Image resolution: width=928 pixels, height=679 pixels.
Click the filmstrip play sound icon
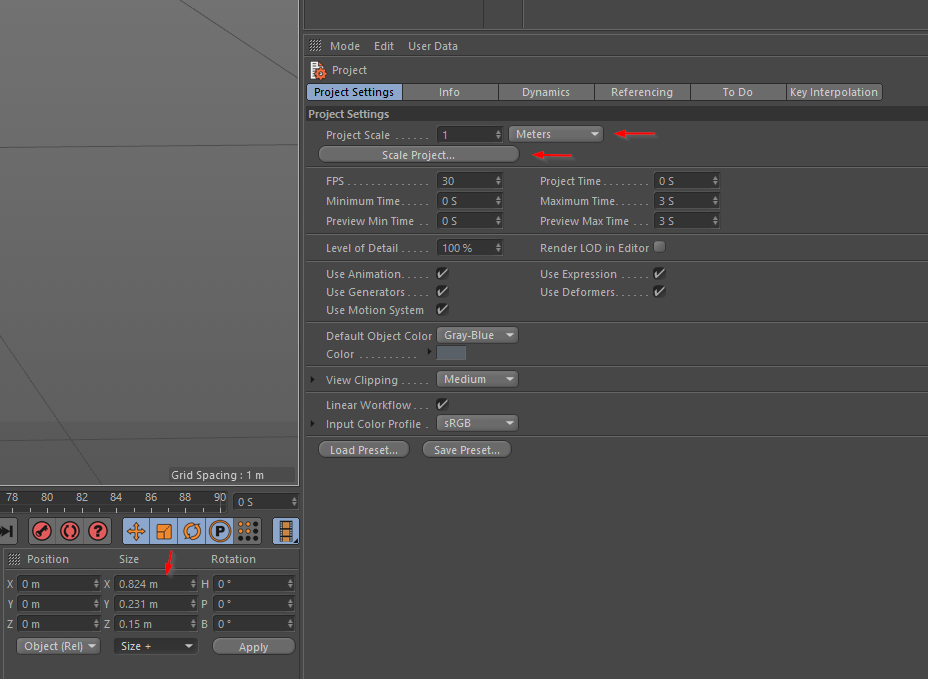pos(287,531)
